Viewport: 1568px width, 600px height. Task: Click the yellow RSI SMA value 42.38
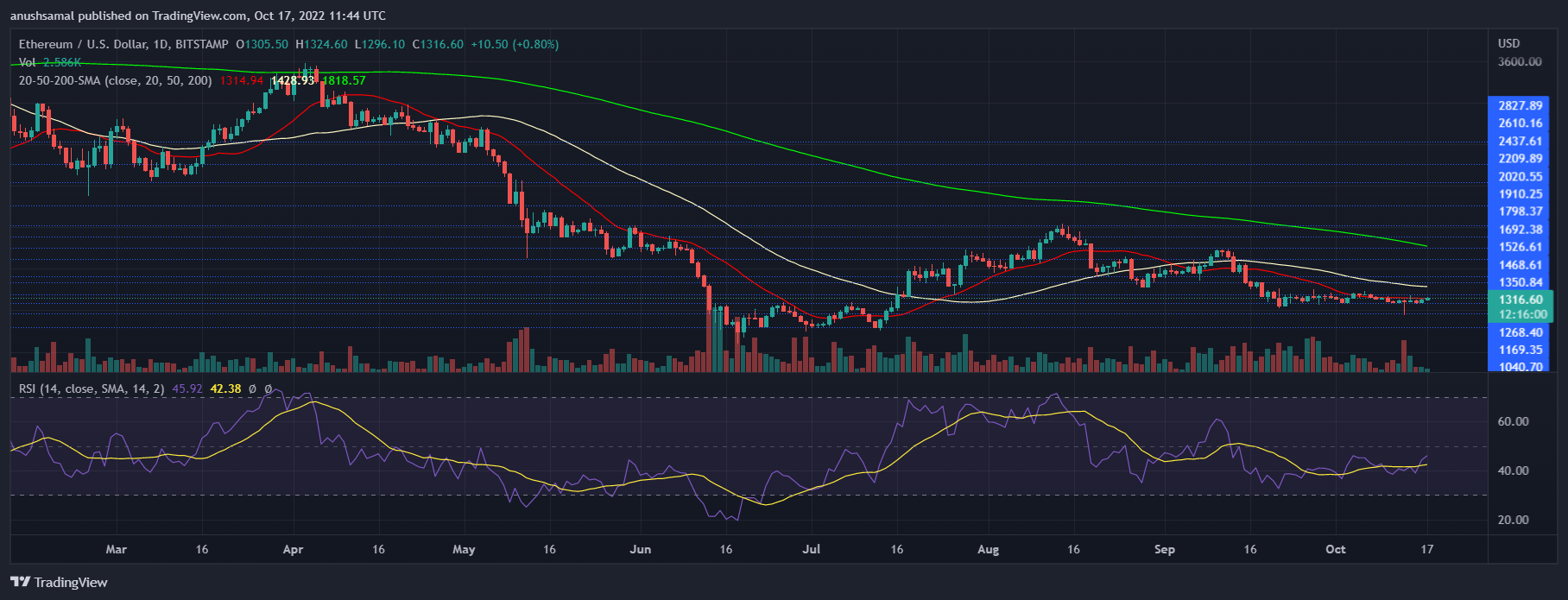(225, 389)
